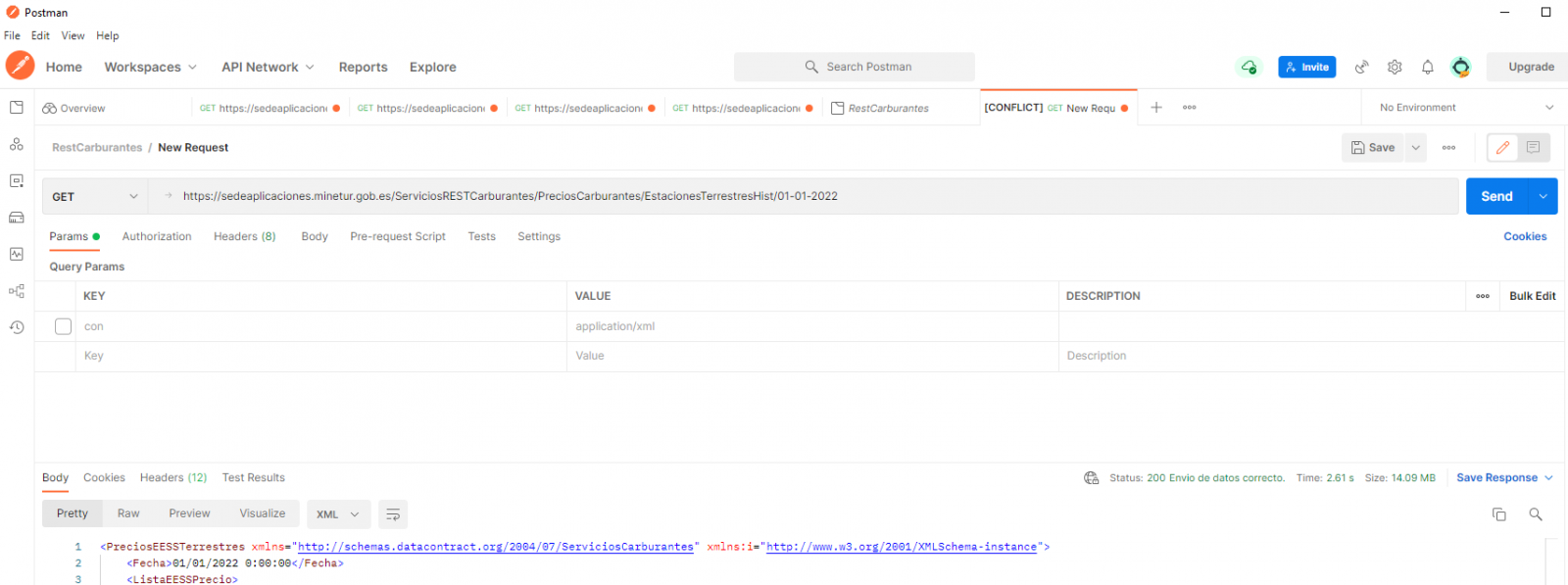
Task: Open the View menu
Action: (x=73, y=35)
